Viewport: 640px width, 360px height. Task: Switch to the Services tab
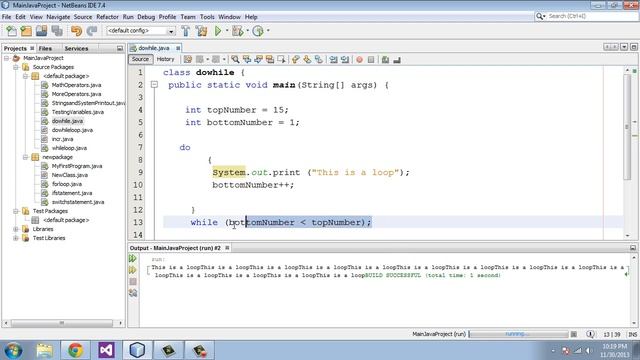pyautogui.click(x=76, y=49)
